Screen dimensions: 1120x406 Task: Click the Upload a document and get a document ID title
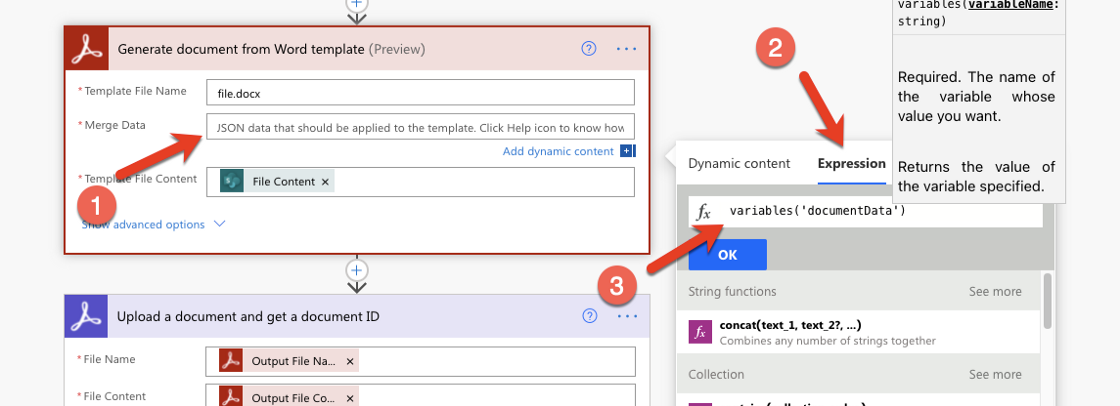[248, 316]
